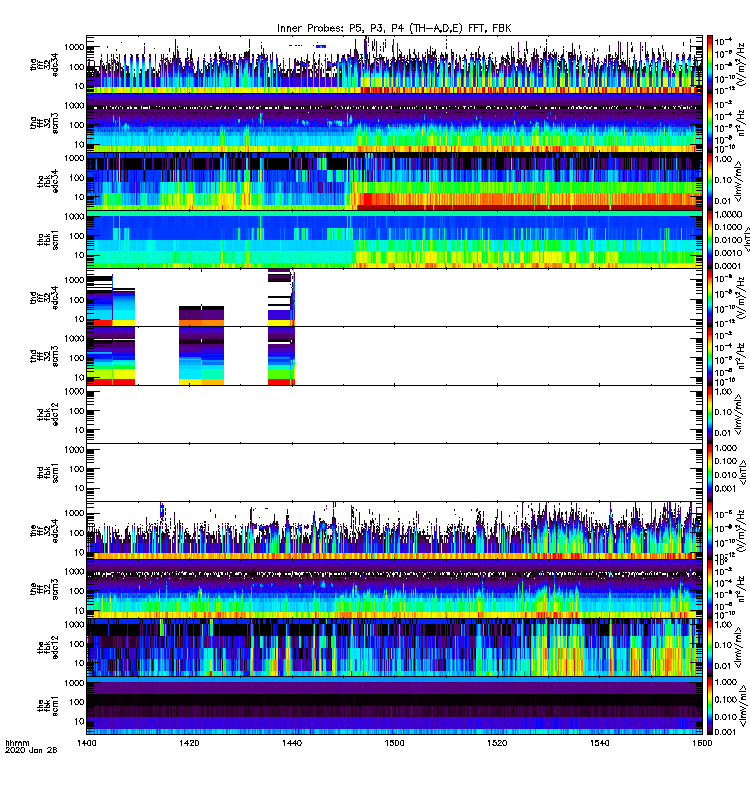Click the 1440 time tick label
Viewport: 750px width, 800px height.
292,743
